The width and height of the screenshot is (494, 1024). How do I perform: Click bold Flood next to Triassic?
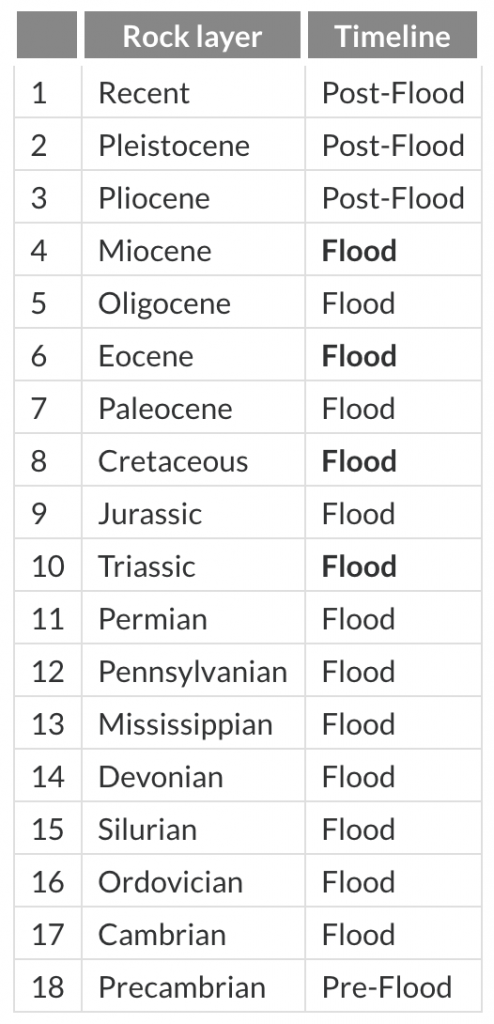(359, 566)
